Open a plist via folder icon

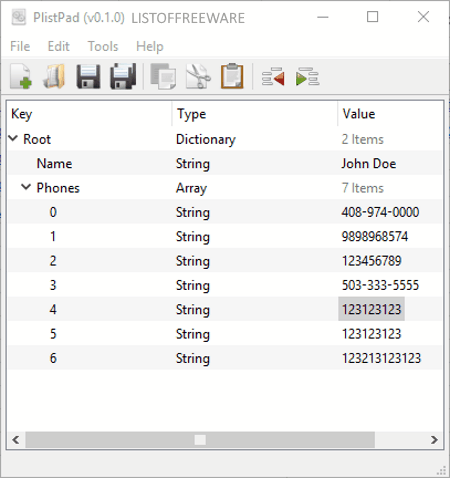tap(54, 77)
